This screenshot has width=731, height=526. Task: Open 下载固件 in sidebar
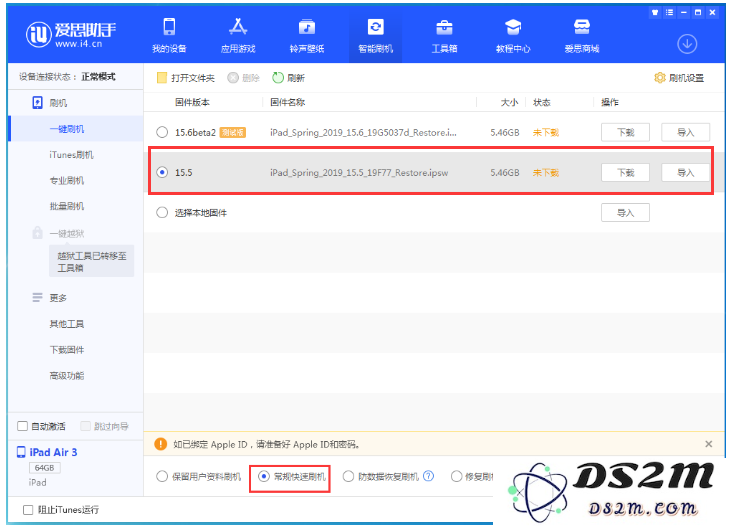pos(67,350)
